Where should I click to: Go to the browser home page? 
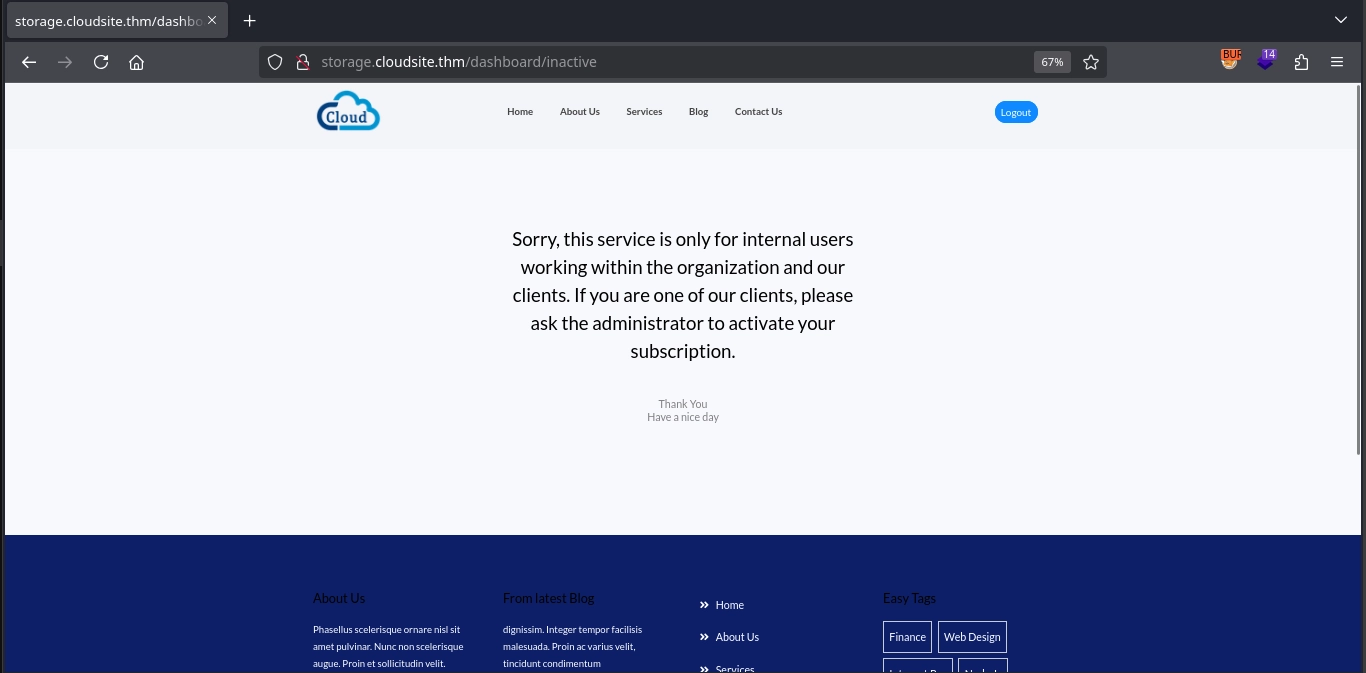coord(137,62)
